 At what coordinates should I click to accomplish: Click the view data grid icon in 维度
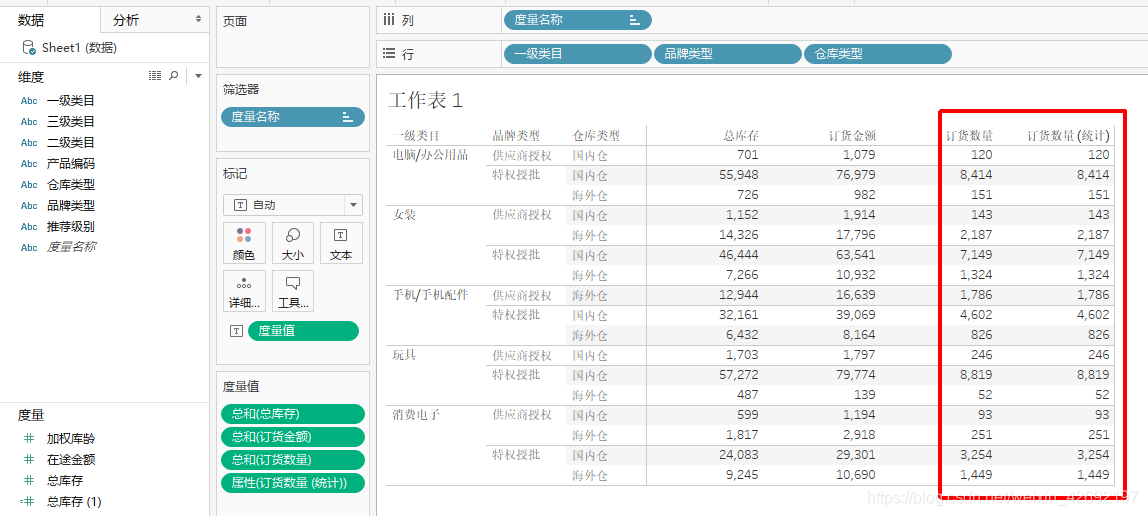[154, 75]
